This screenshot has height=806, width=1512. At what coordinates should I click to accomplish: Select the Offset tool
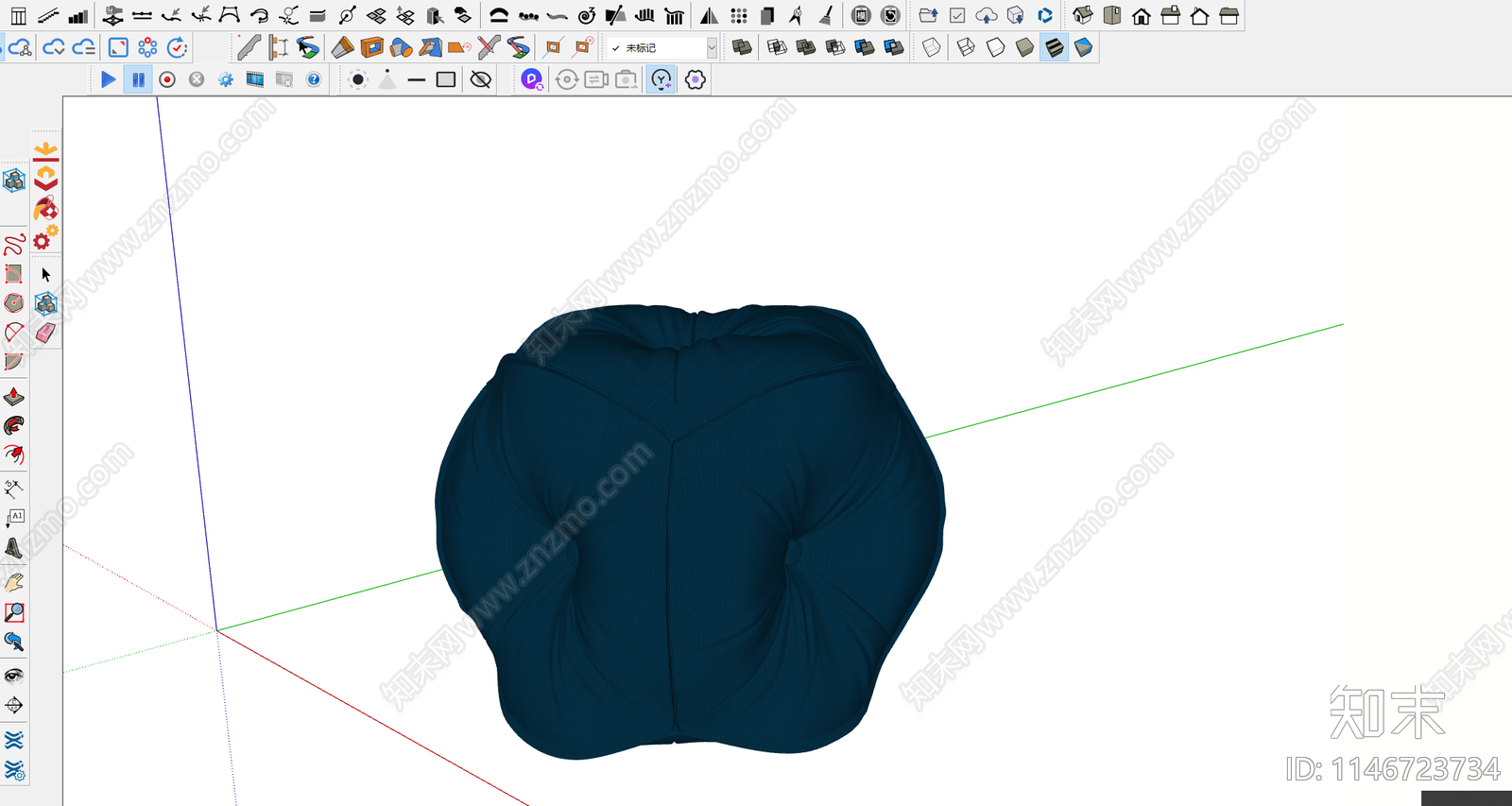point(14,454)
